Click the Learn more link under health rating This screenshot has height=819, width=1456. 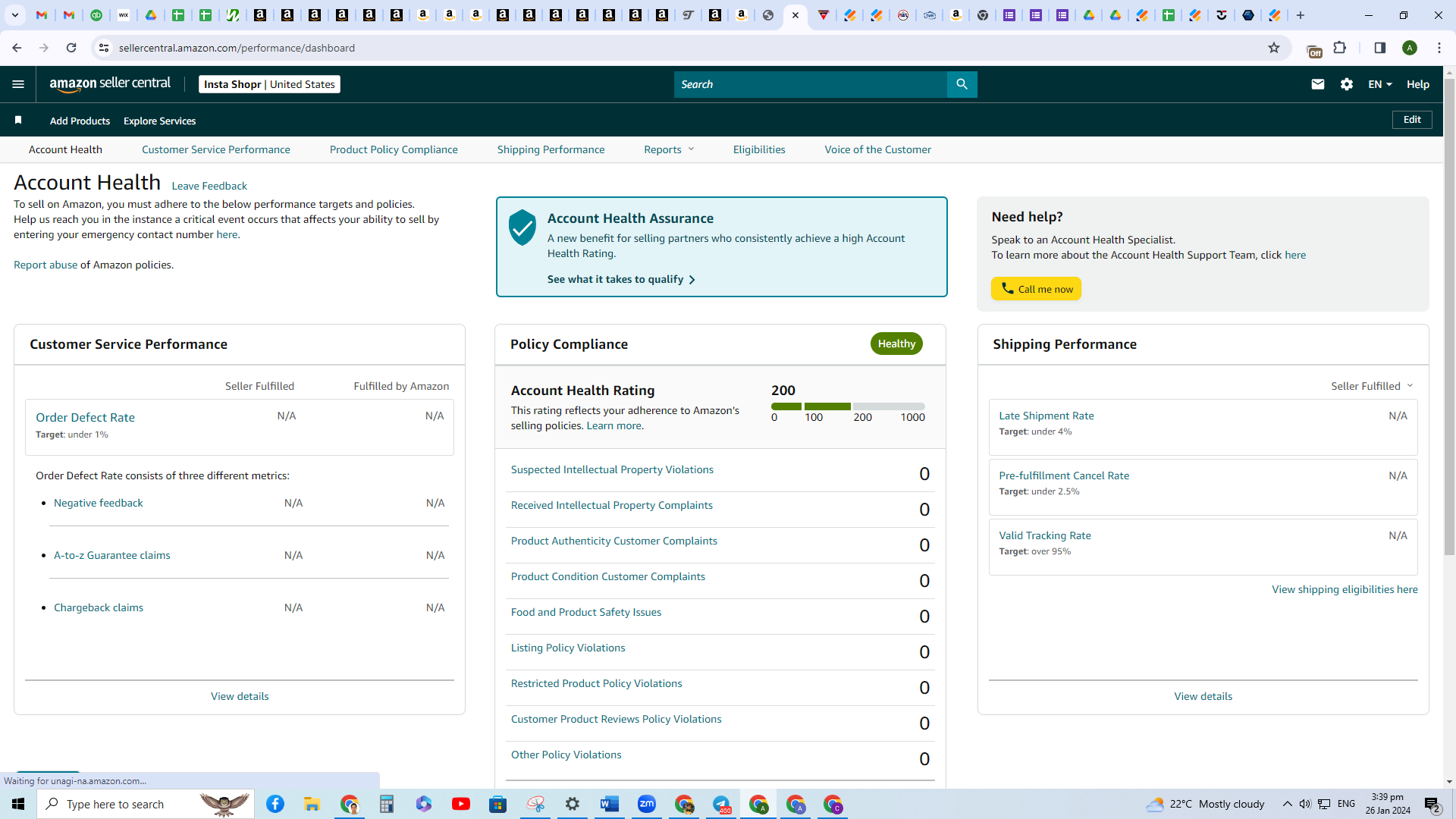613,425
